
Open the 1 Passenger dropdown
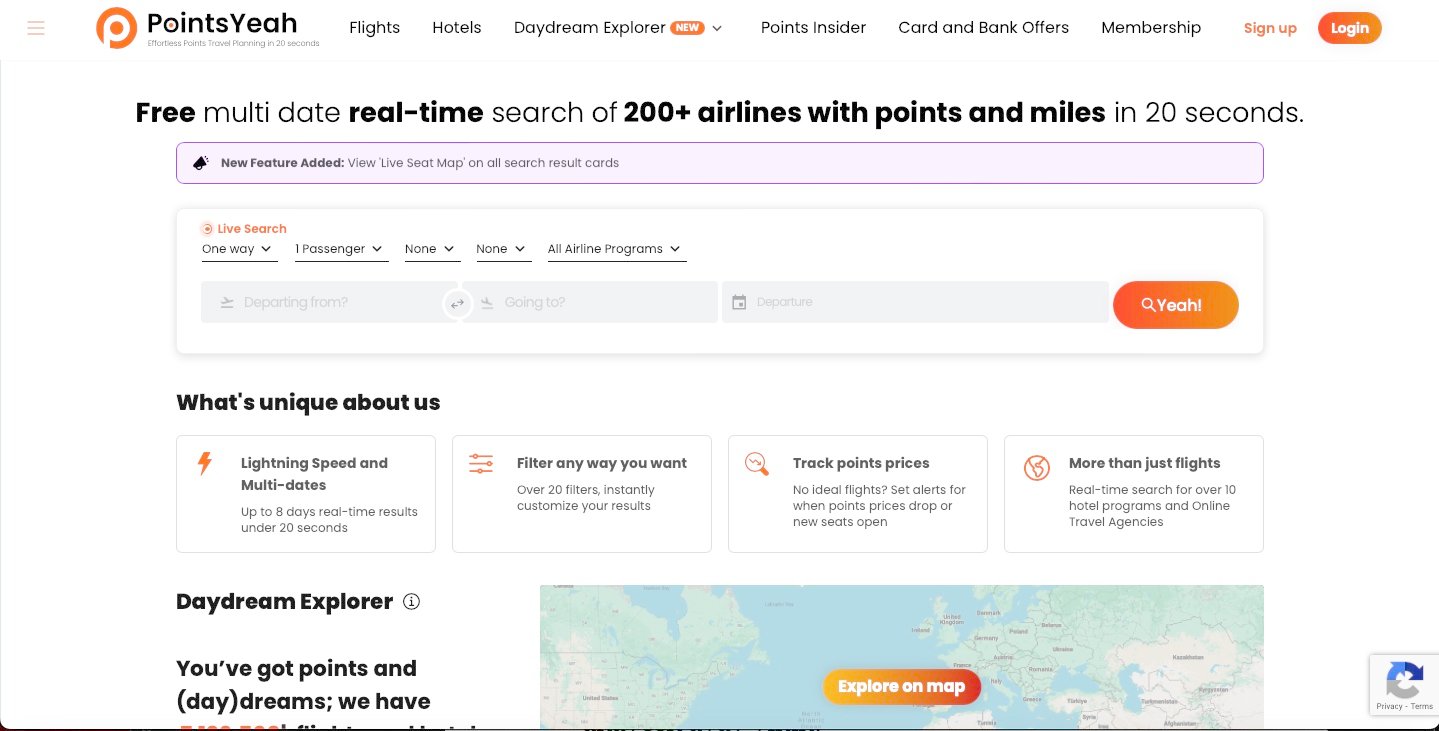point(340,249)
